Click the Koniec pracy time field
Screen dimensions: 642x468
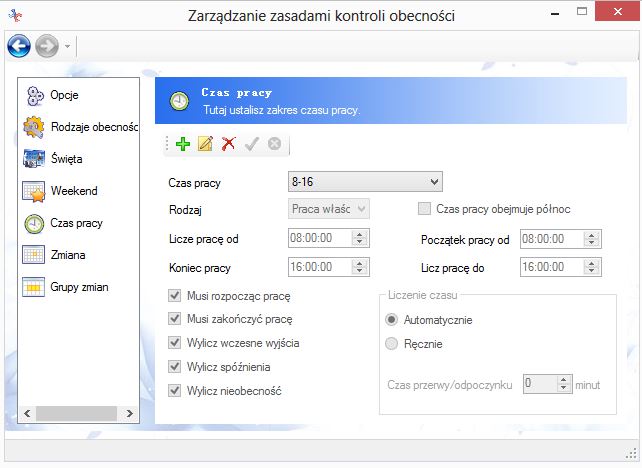pos(320,268)
